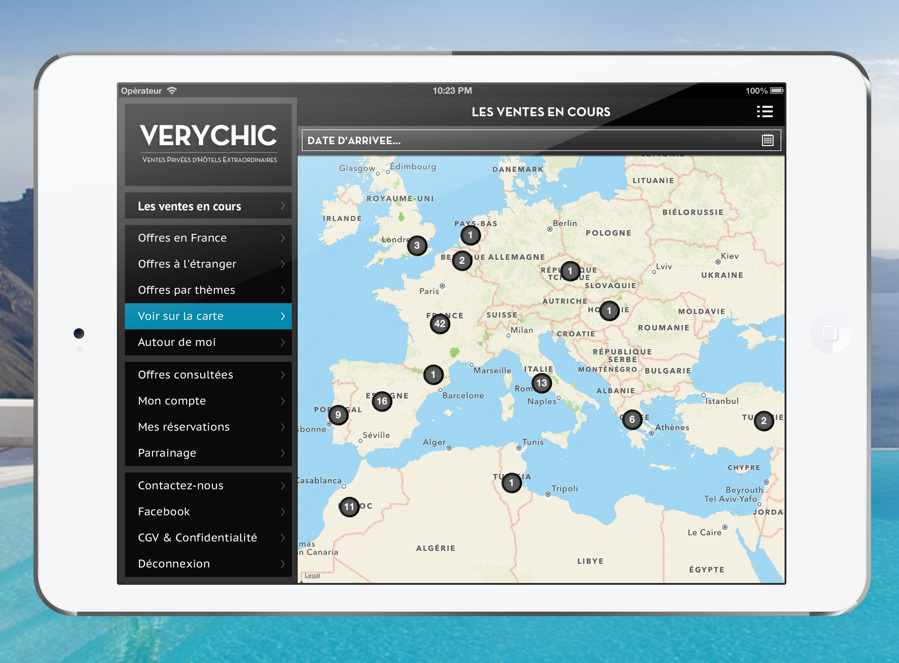Click the Le Caire city label
The image size is (899, 663).
coord(705,532)
